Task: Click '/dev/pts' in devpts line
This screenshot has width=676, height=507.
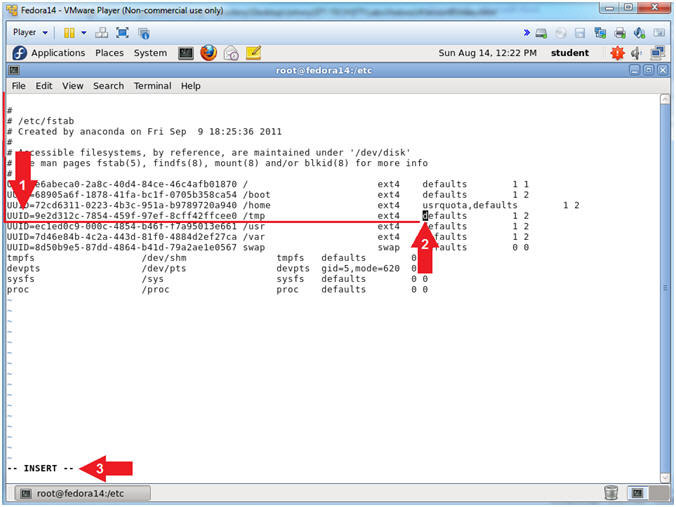Action: 164,269
